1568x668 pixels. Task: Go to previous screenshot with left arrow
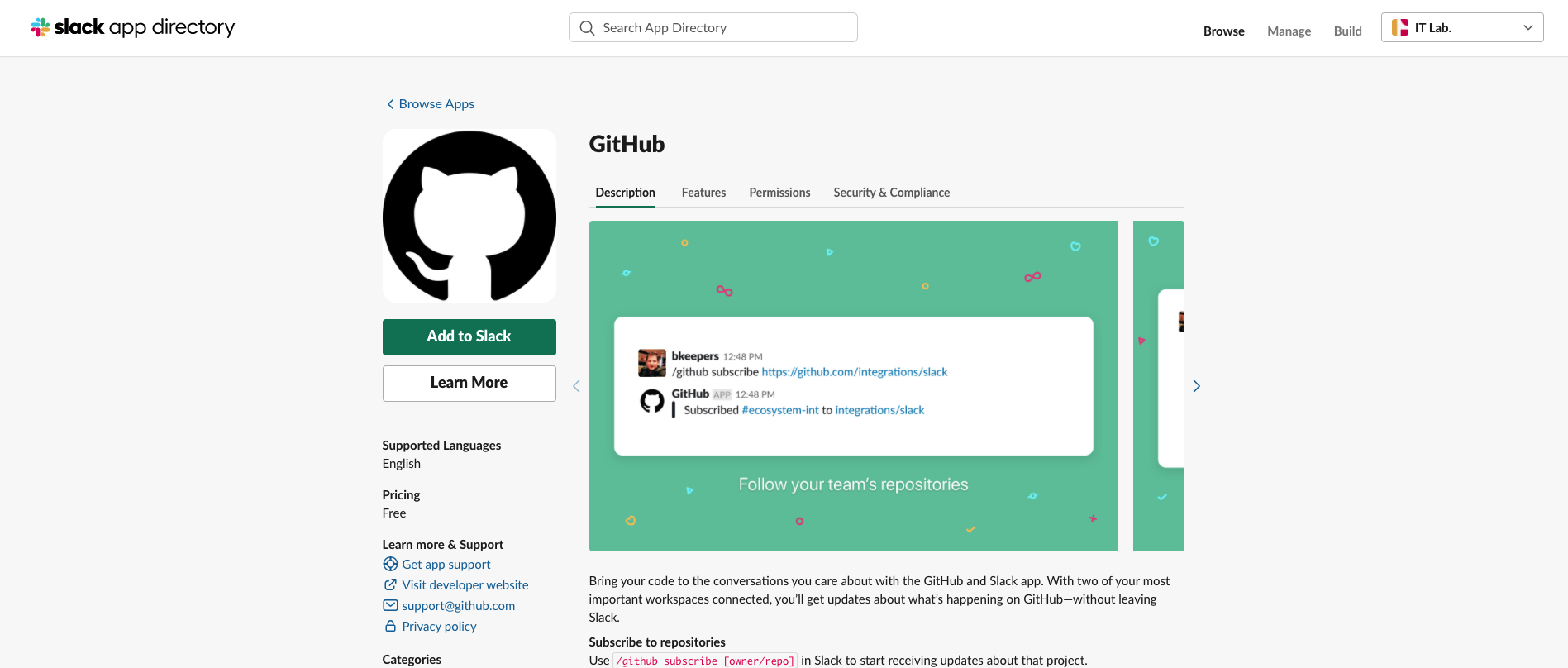click(576, 386)
